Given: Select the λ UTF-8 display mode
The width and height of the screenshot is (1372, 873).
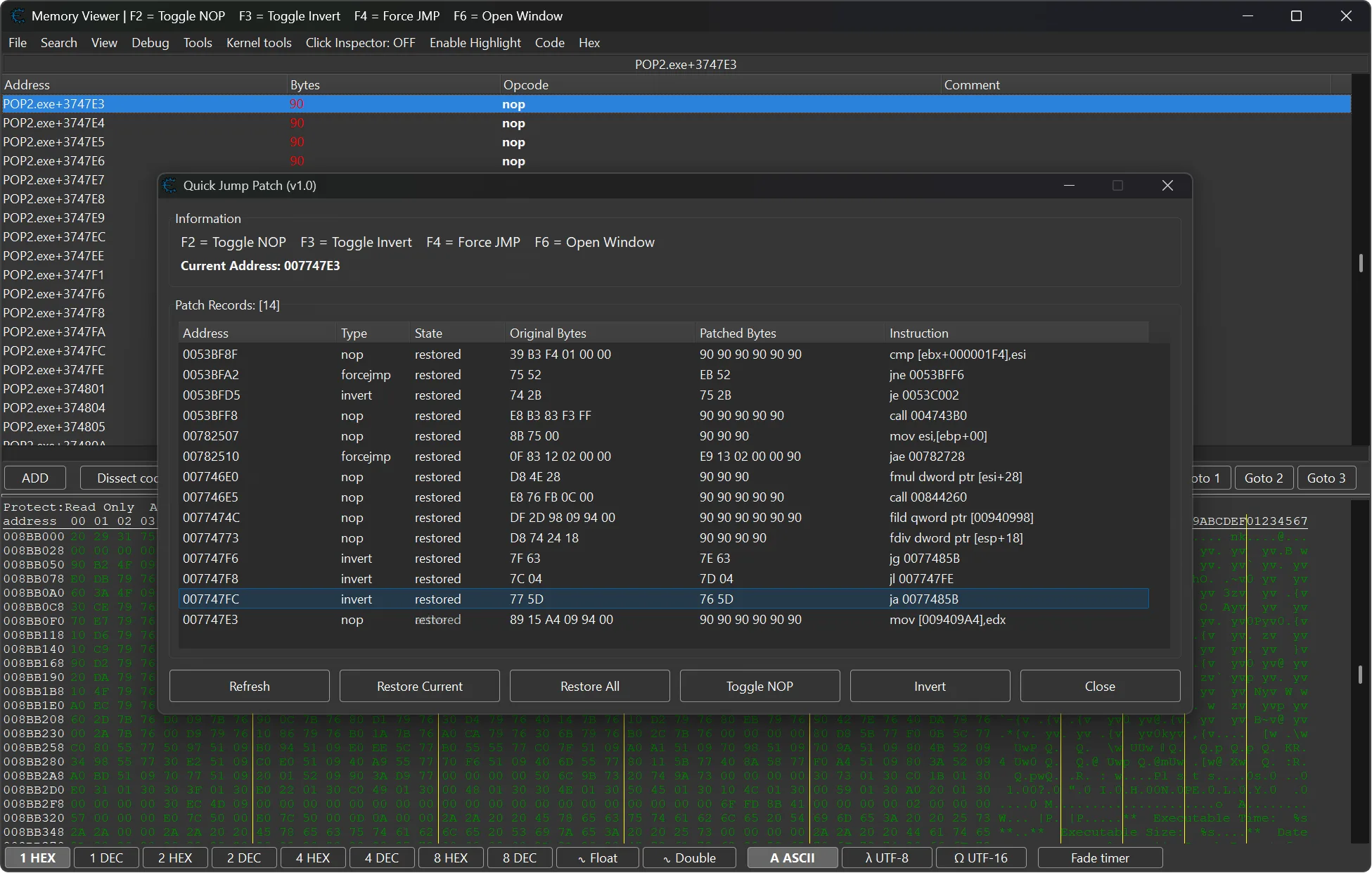Looking at the screenshot, I should pos(886,858).
